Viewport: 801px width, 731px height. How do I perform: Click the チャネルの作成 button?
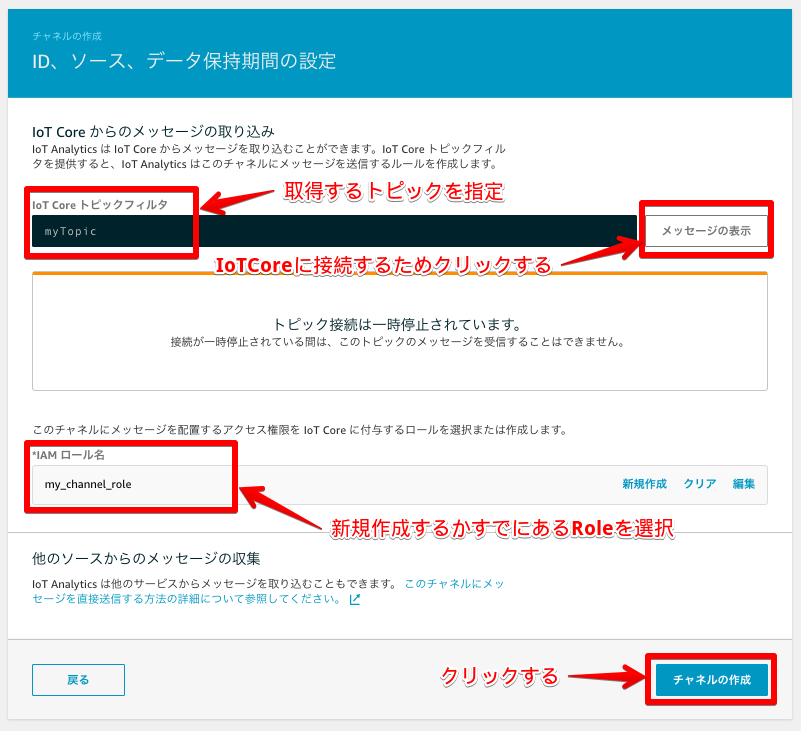(712, 680)
